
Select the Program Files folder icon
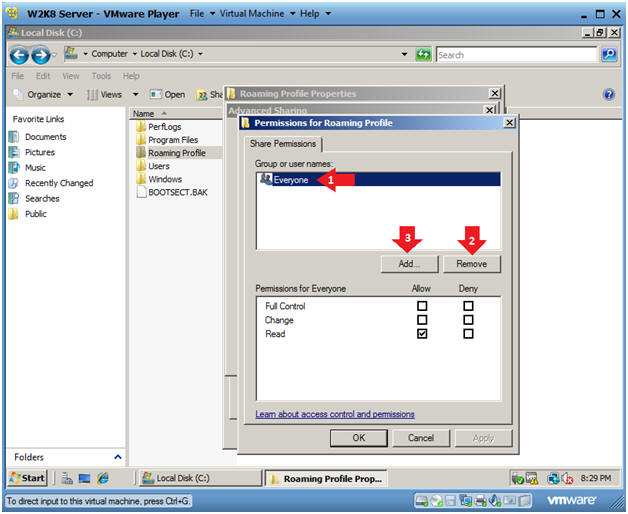point(141,140)
